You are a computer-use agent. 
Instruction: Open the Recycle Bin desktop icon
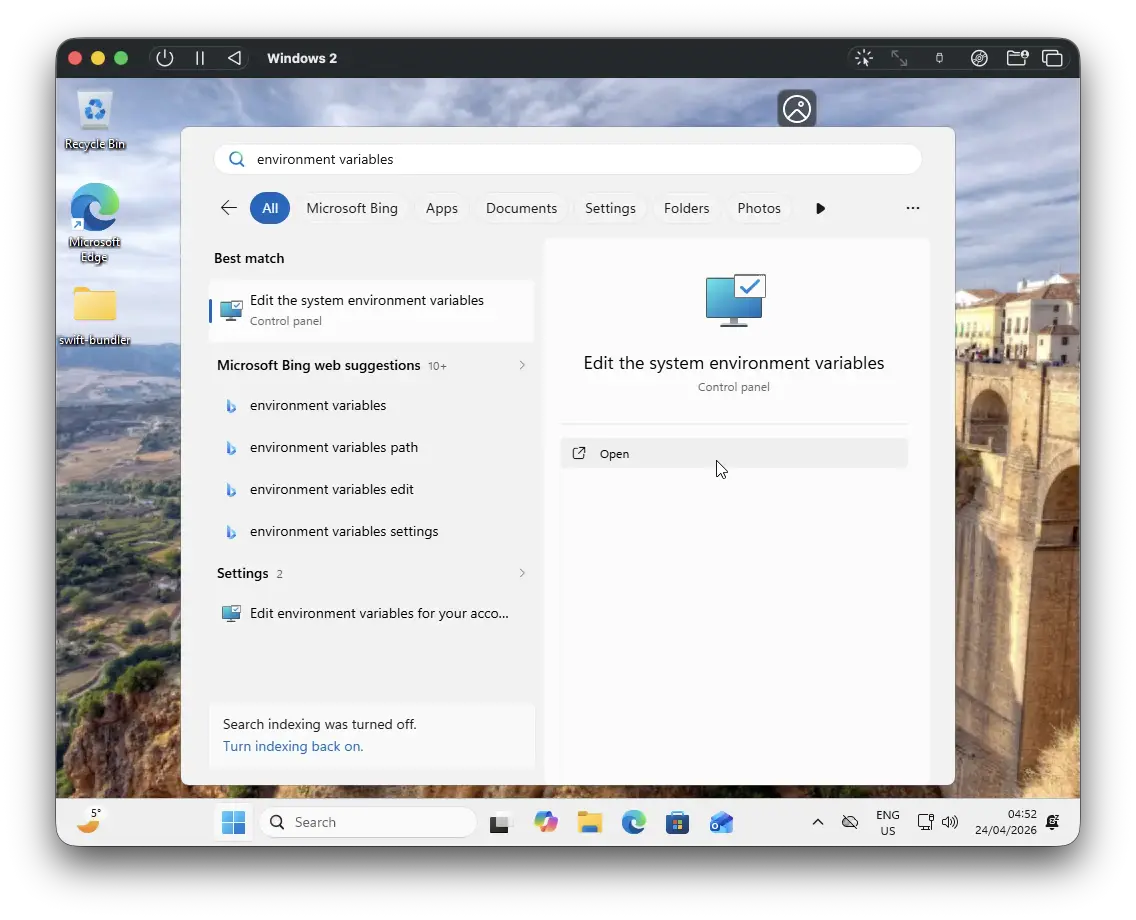pos(95,120)
